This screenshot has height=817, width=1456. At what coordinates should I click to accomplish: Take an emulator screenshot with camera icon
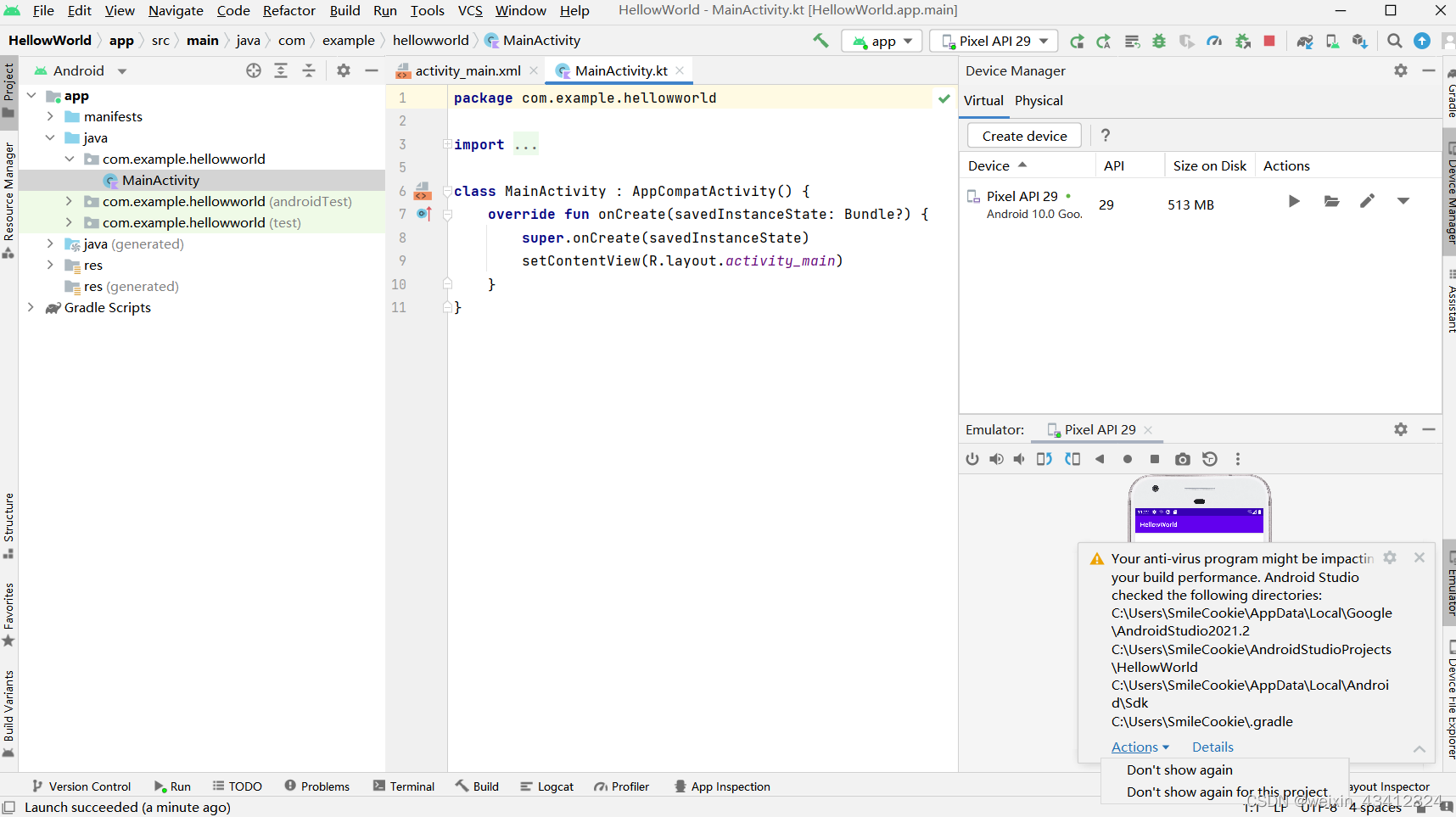[1183, 459]
